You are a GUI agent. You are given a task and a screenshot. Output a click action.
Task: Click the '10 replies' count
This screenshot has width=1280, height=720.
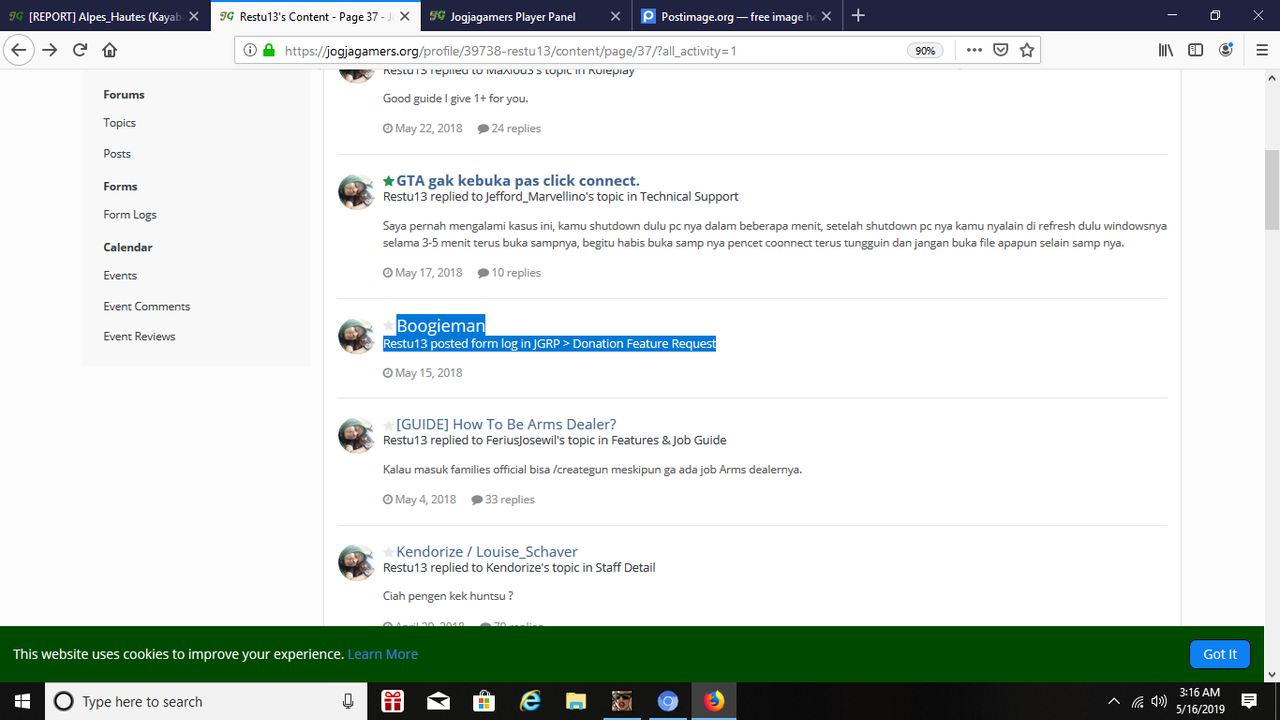tap(509, 273)
